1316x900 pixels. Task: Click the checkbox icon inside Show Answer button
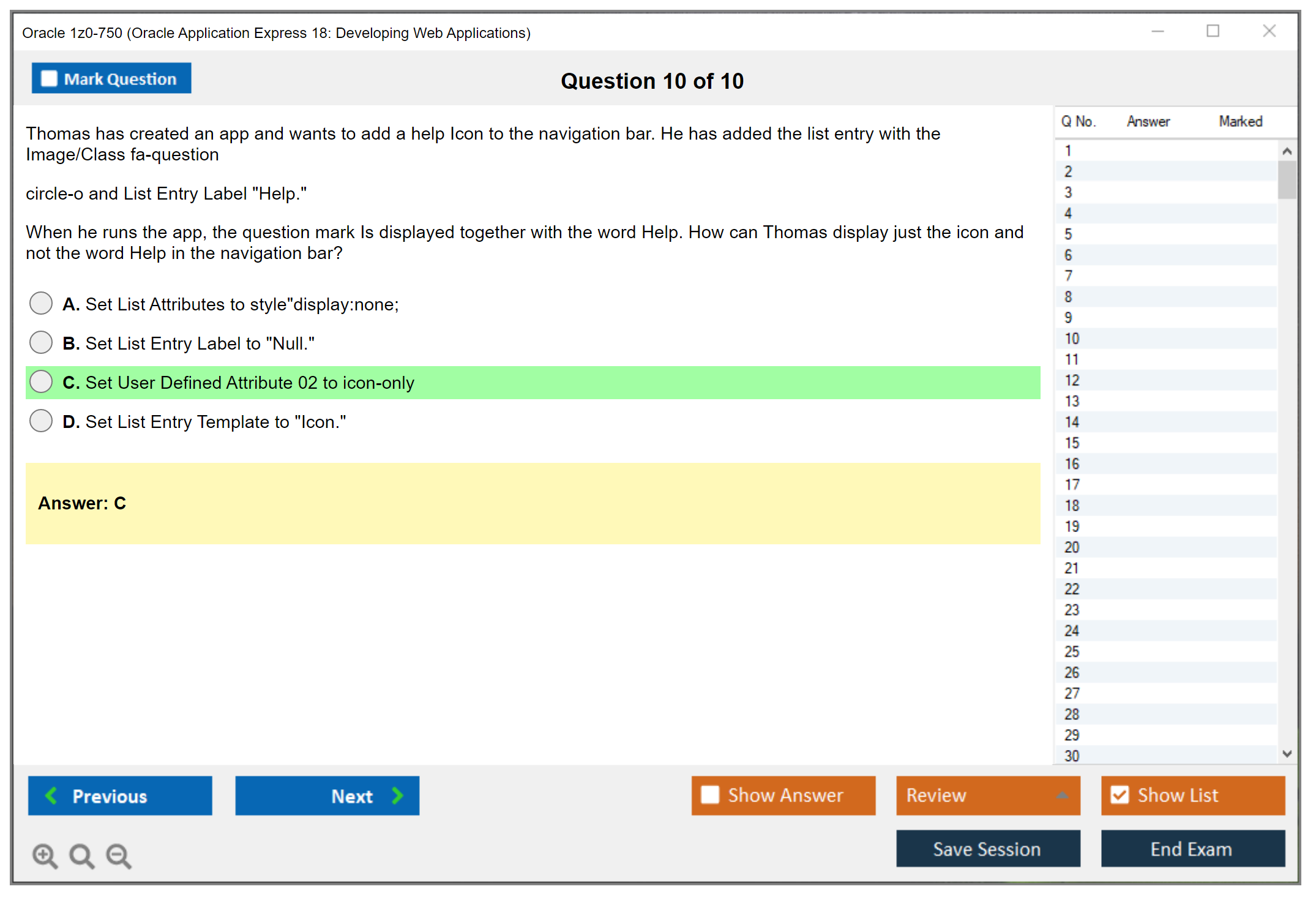pyautogui.click(x=711, y=795)
